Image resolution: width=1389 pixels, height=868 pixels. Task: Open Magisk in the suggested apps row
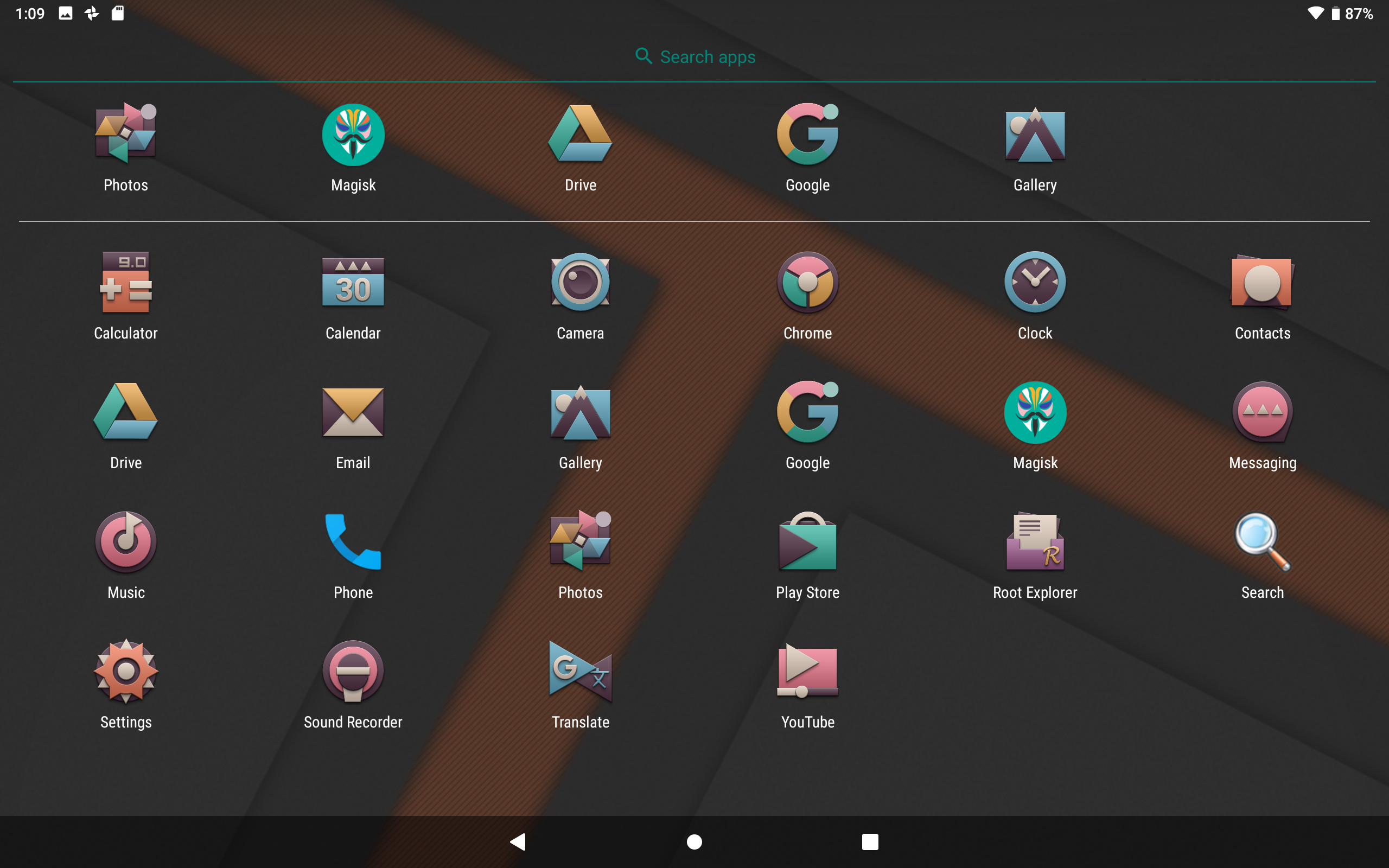tap(353, 135)
